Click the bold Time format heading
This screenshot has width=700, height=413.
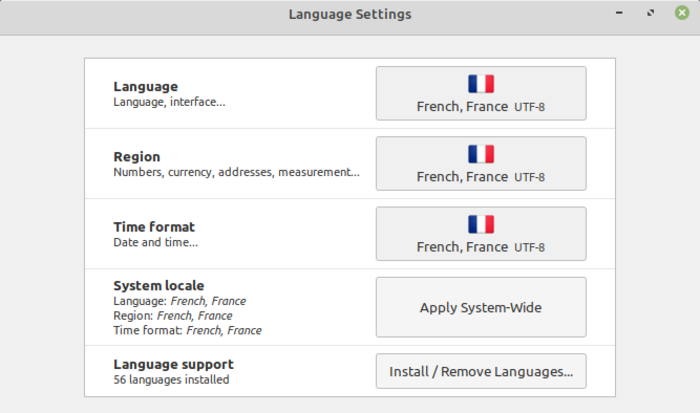coord(154,227)
